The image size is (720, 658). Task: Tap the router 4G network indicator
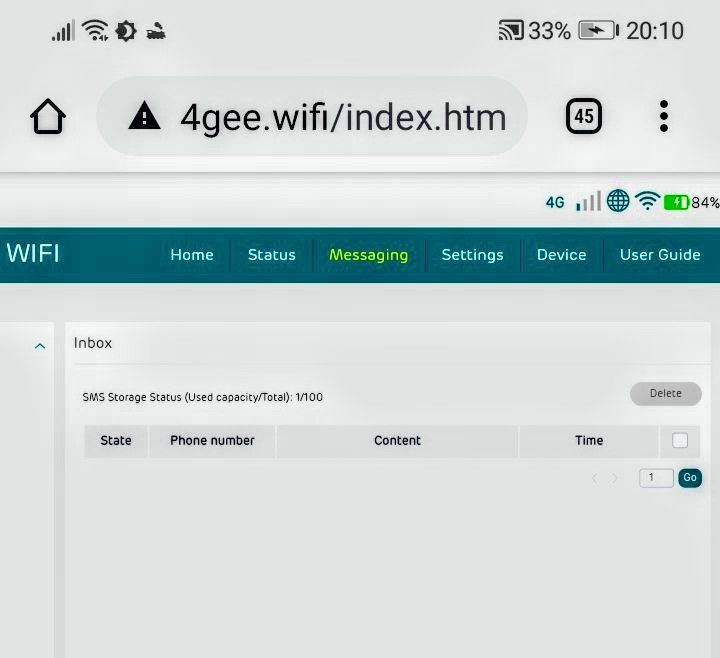555,202
